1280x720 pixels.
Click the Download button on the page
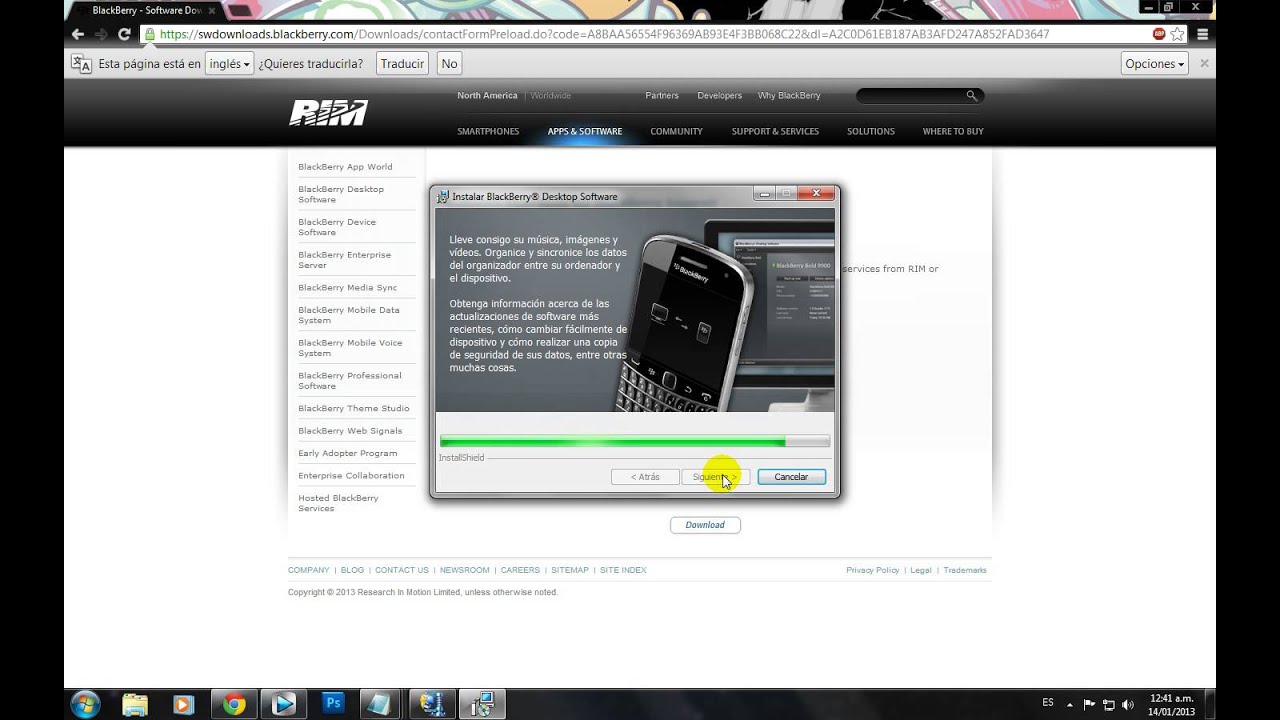[705, 525]
